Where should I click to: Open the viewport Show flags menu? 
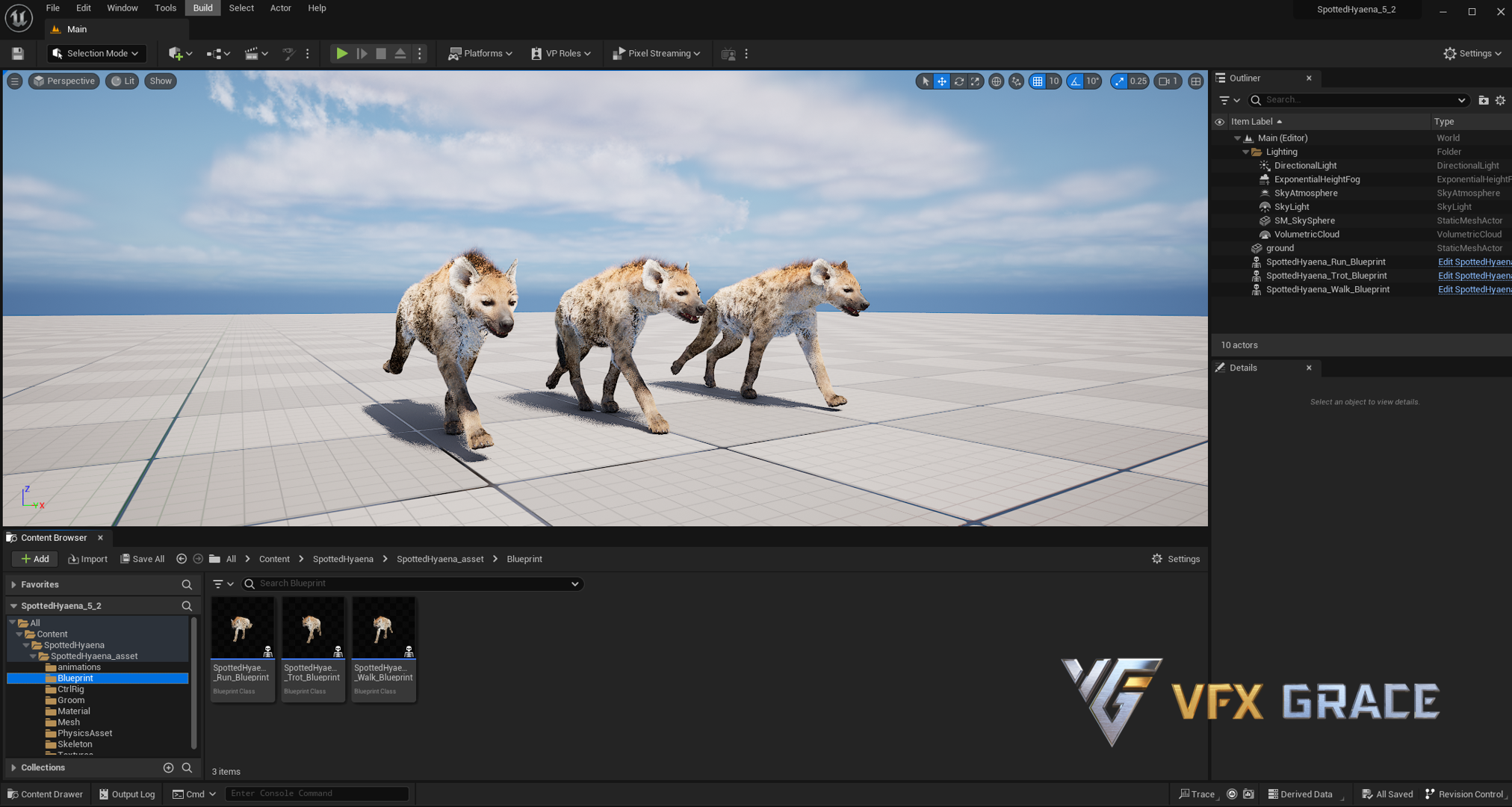(x=161, y=81)
